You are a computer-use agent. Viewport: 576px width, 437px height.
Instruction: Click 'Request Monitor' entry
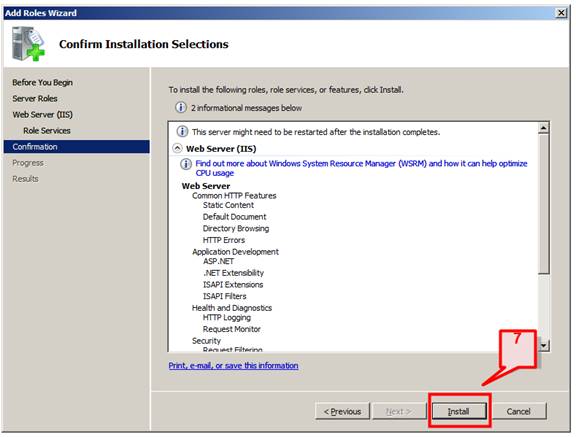pos(231,329)
